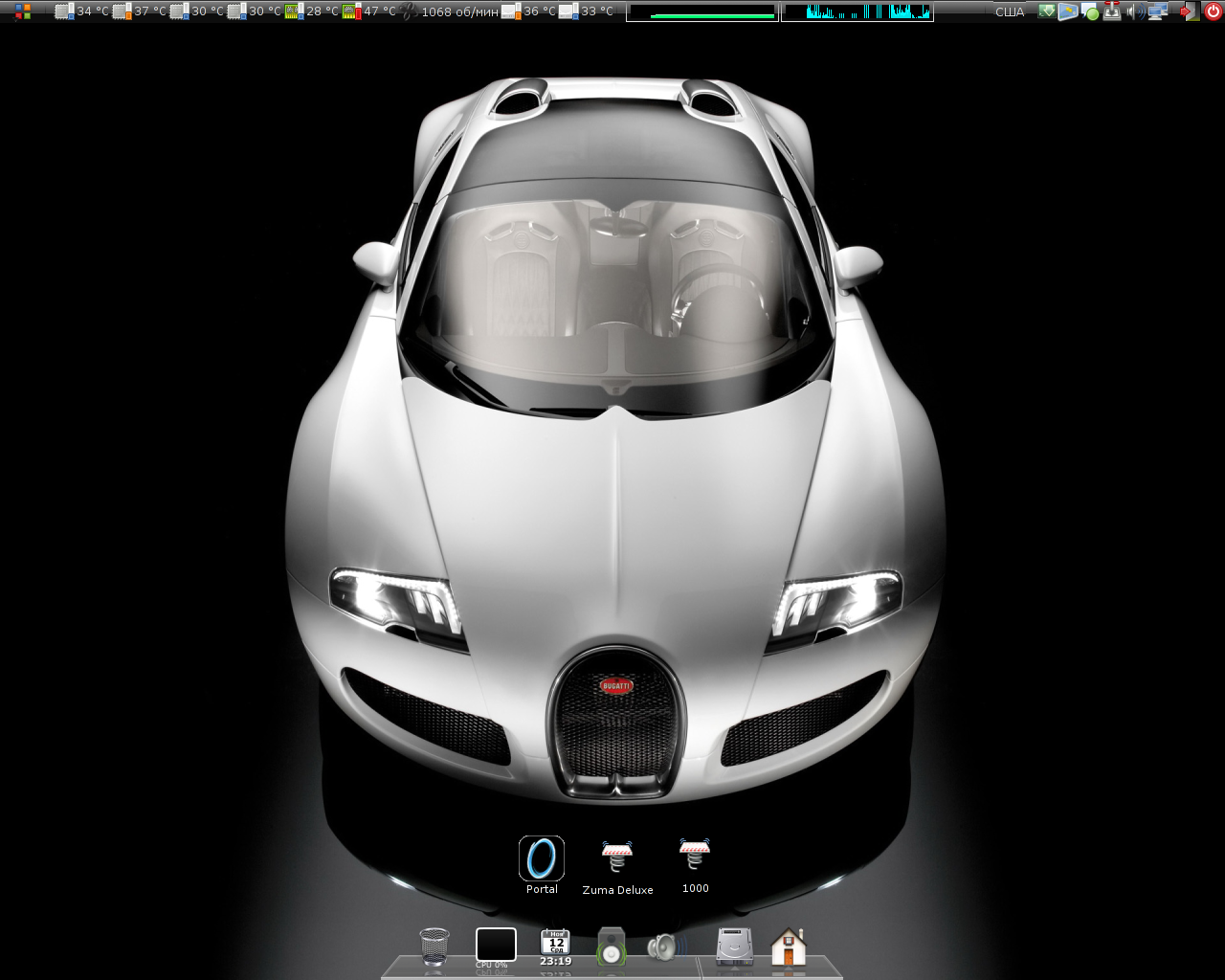The width and height of the screenshot is (1225, 980).
Task: Launch the Portal desktop shortcut
Action: point(542,865)
